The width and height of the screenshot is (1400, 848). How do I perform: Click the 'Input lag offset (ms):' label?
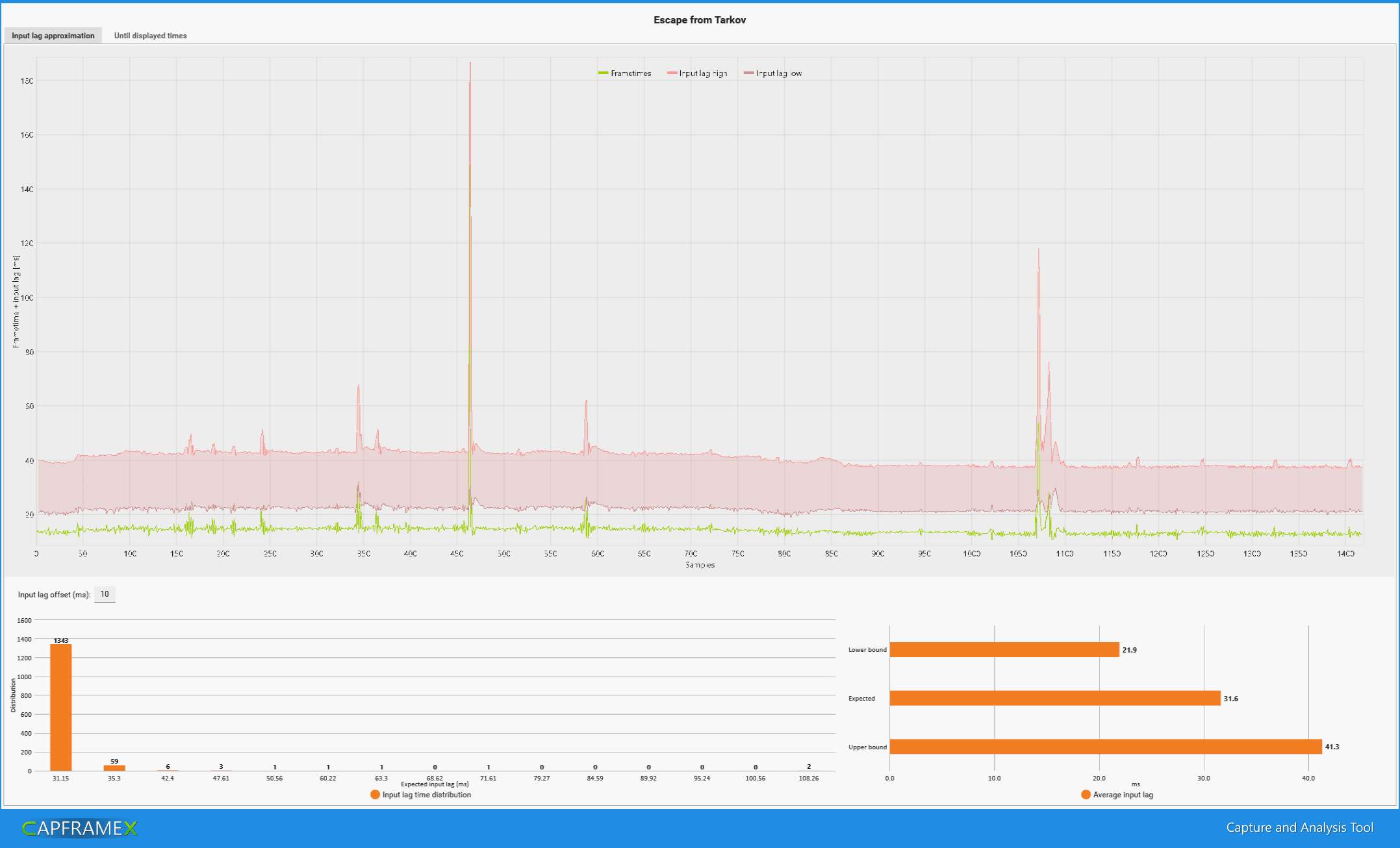pyautogui.click(x=54, y=595)
